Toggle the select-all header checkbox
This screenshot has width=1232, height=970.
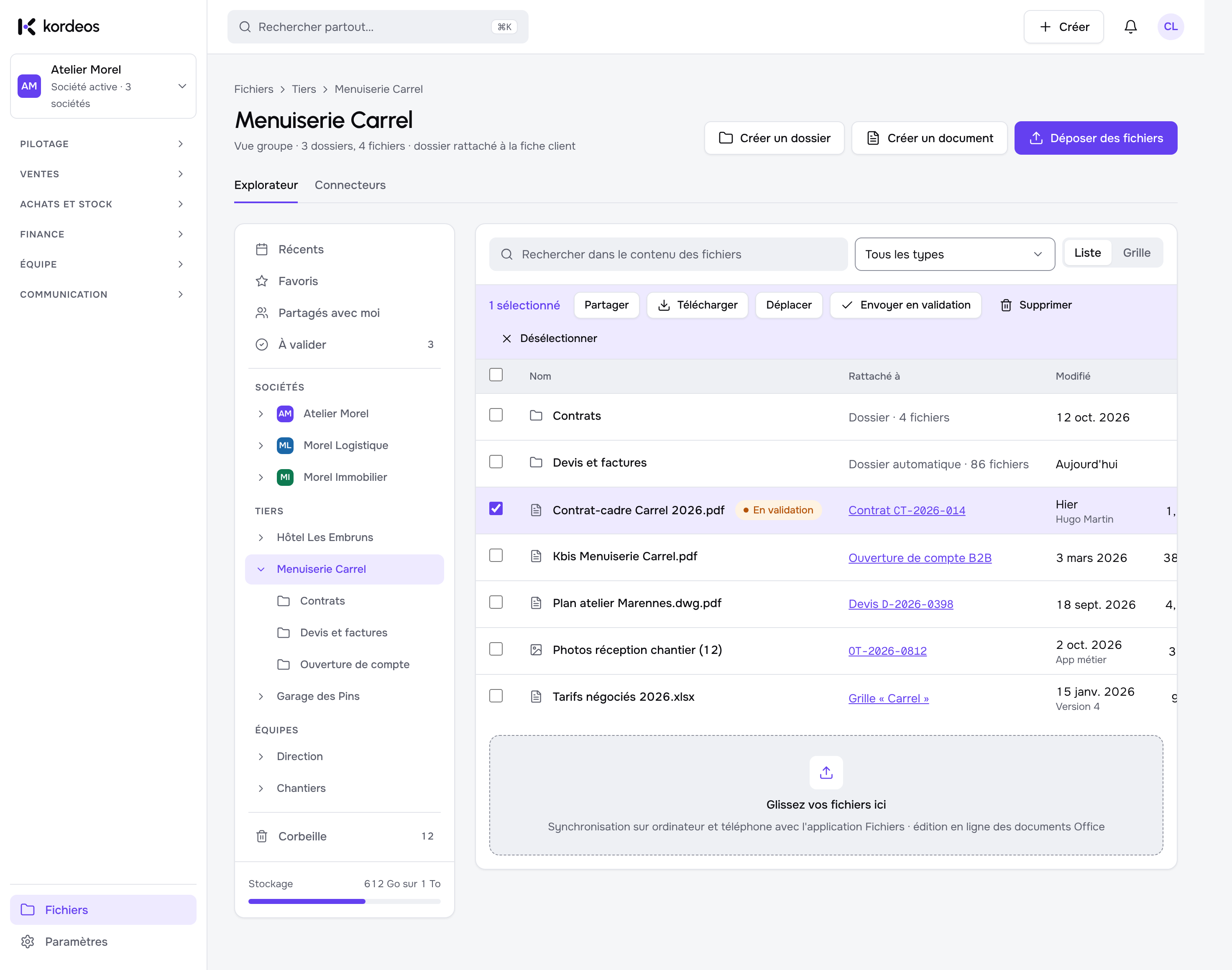point(496,375)
